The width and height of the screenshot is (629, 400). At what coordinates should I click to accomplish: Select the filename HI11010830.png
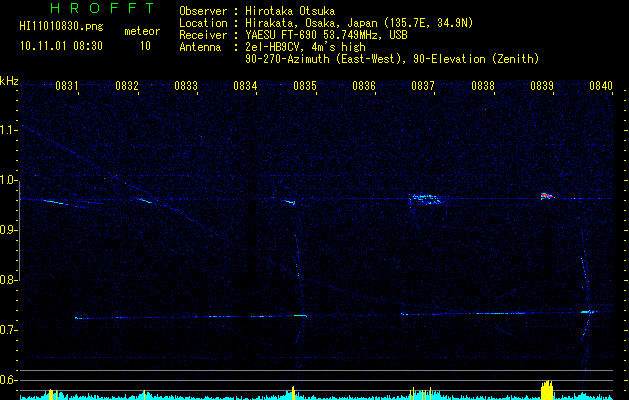[x=61, y=27]
